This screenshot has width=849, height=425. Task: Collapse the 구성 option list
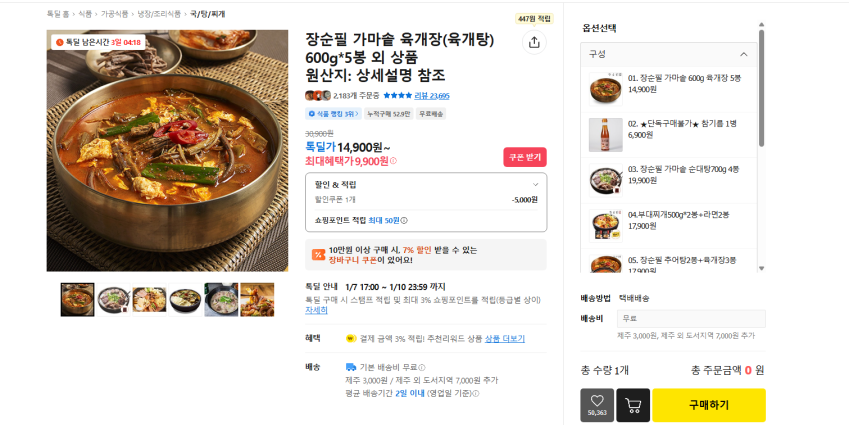click(x=743, y=54)
